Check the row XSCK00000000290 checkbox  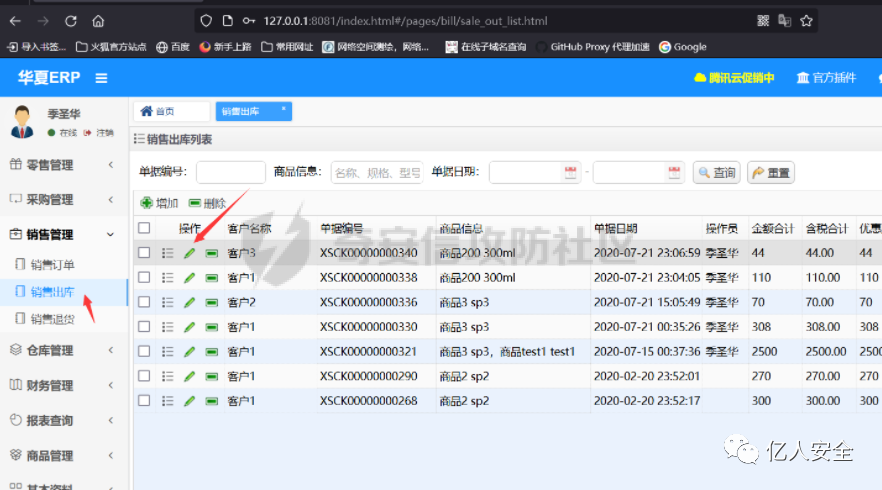pos(144,376)
